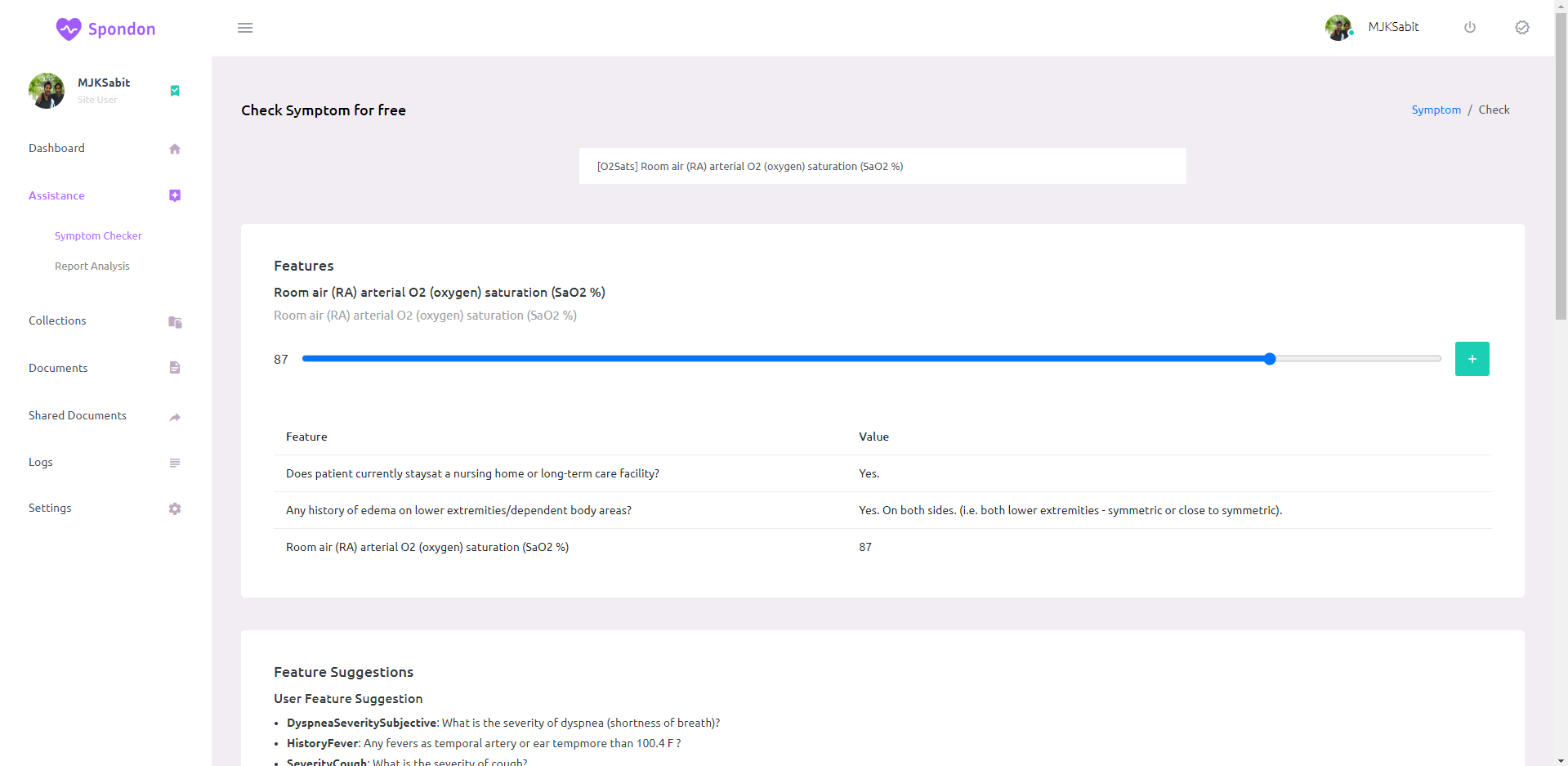Open Report Analysis submenu item
1568x766 pixels.
tap(92, 266)
